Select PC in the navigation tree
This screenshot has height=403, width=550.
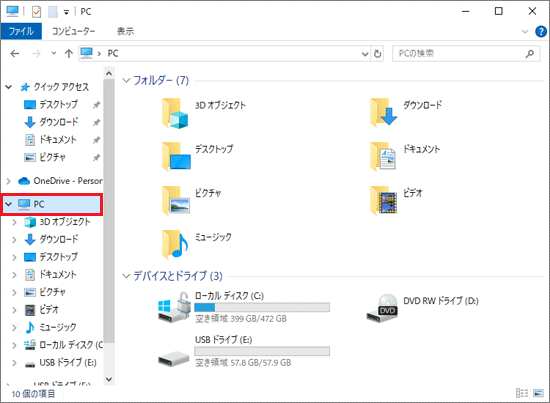[x=52, y=204]
